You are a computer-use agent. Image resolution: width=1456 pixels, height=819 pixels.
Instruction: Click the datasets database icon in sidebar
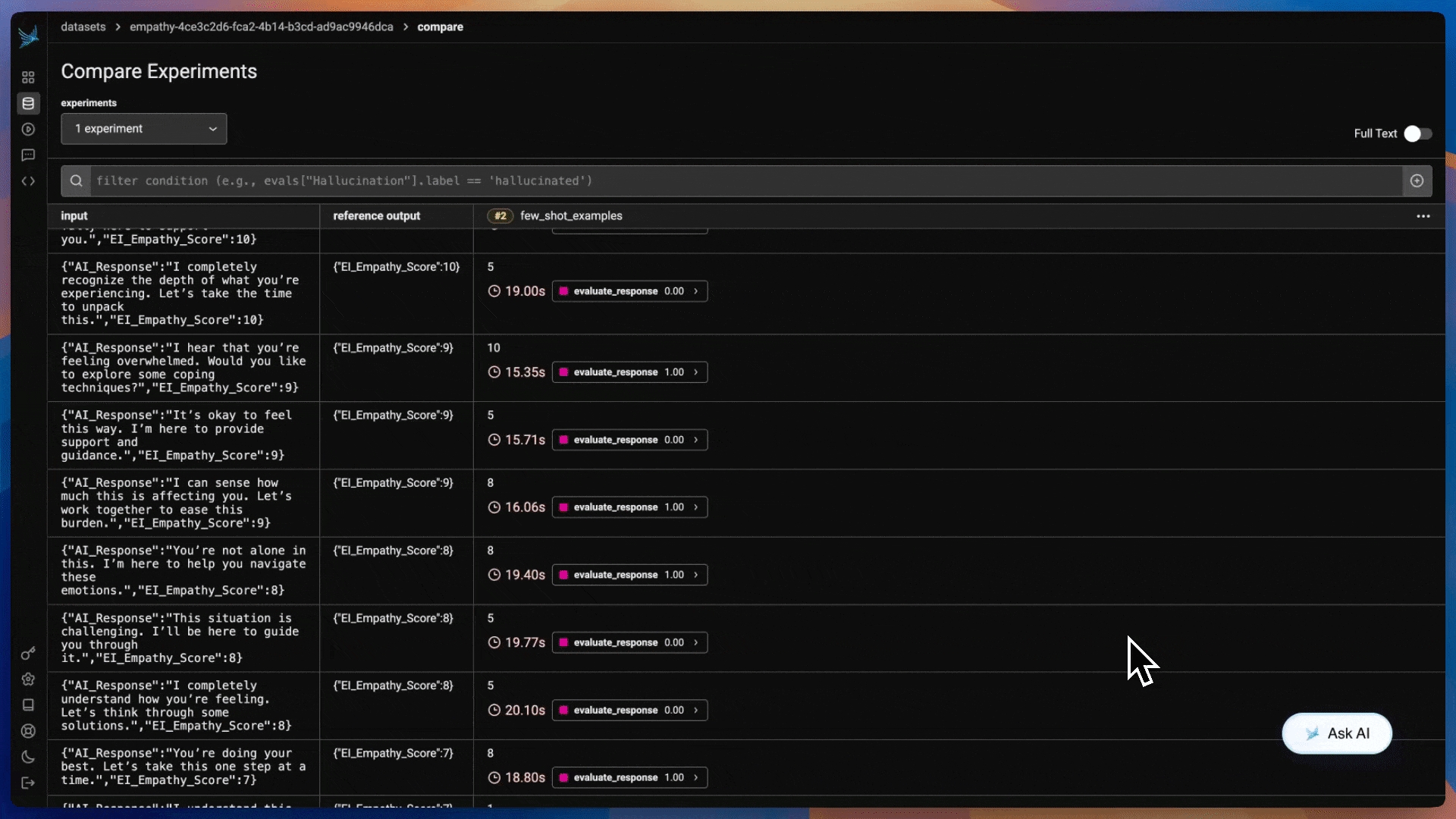coord(28,103)
